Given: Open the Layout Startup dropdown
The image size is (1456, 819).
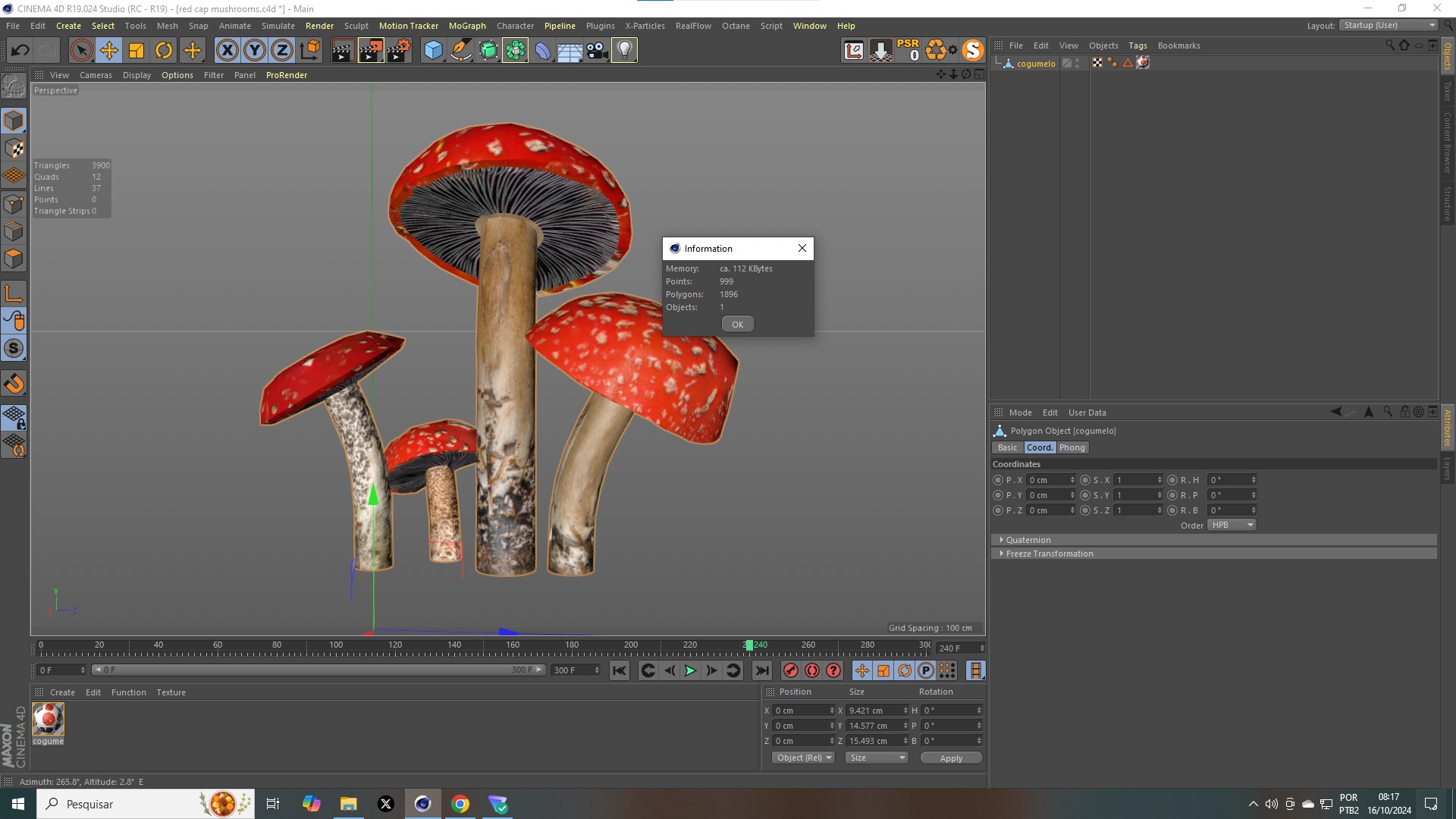Looking at the screenshot, I should pos(1389,26).
